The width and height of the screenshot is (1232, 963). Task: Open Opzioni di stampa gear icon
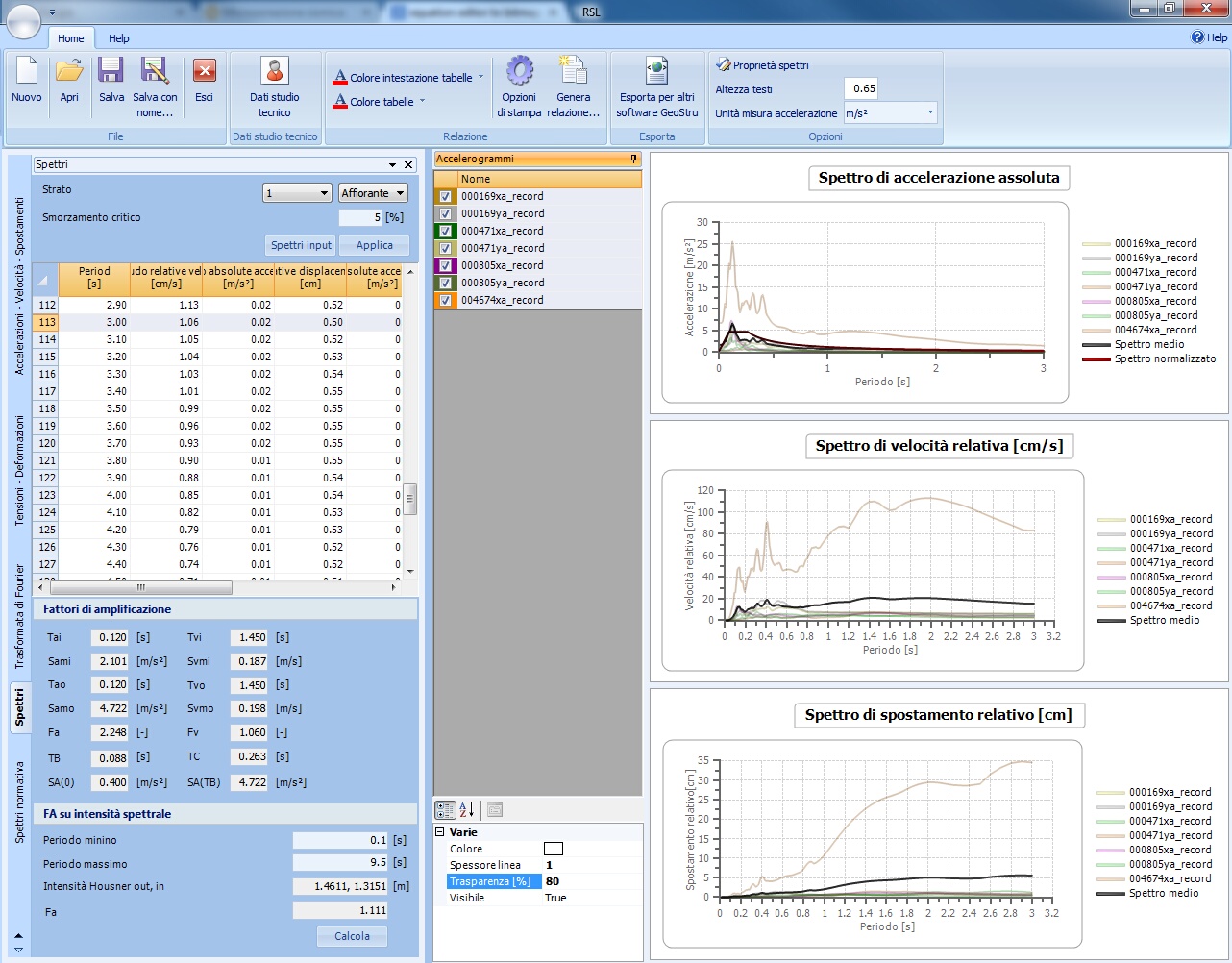[520, 70]
